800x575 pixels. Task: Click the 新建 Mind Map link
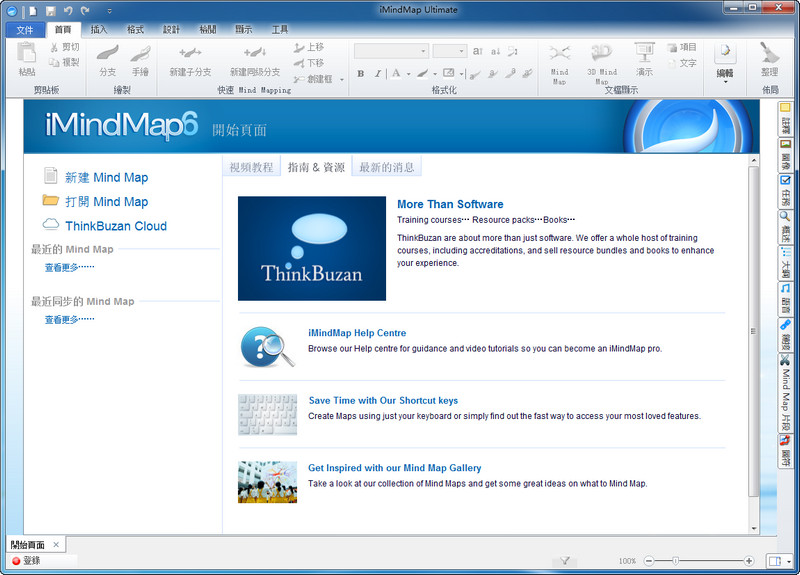tap(106, 177)
